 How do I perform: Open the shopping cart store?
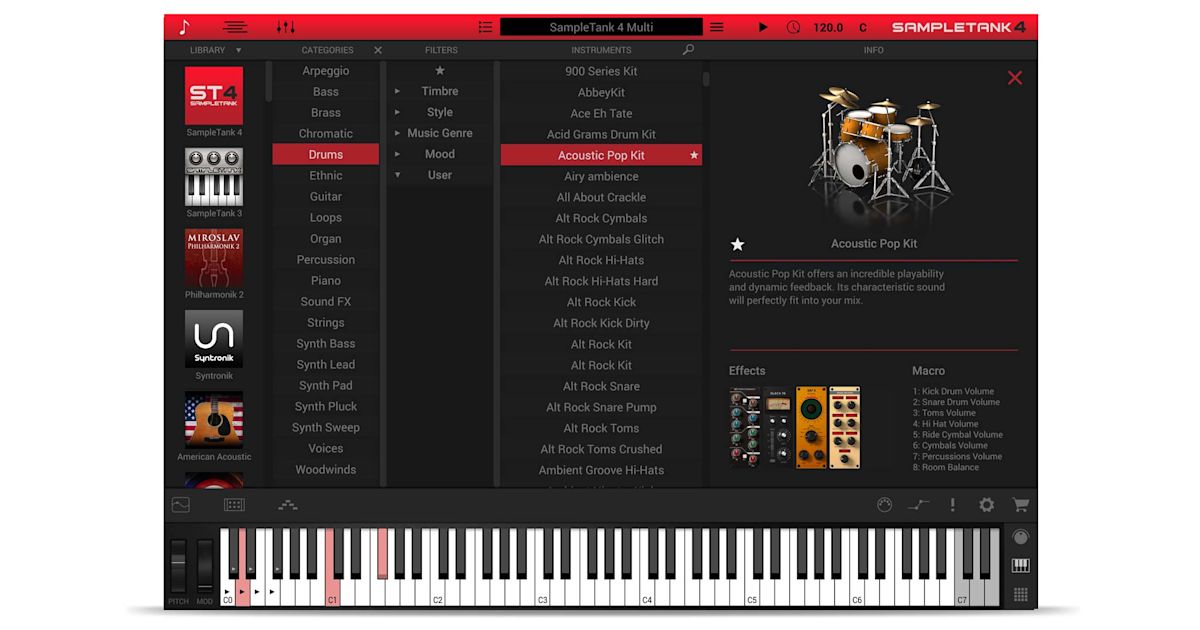click(1019, 504)
